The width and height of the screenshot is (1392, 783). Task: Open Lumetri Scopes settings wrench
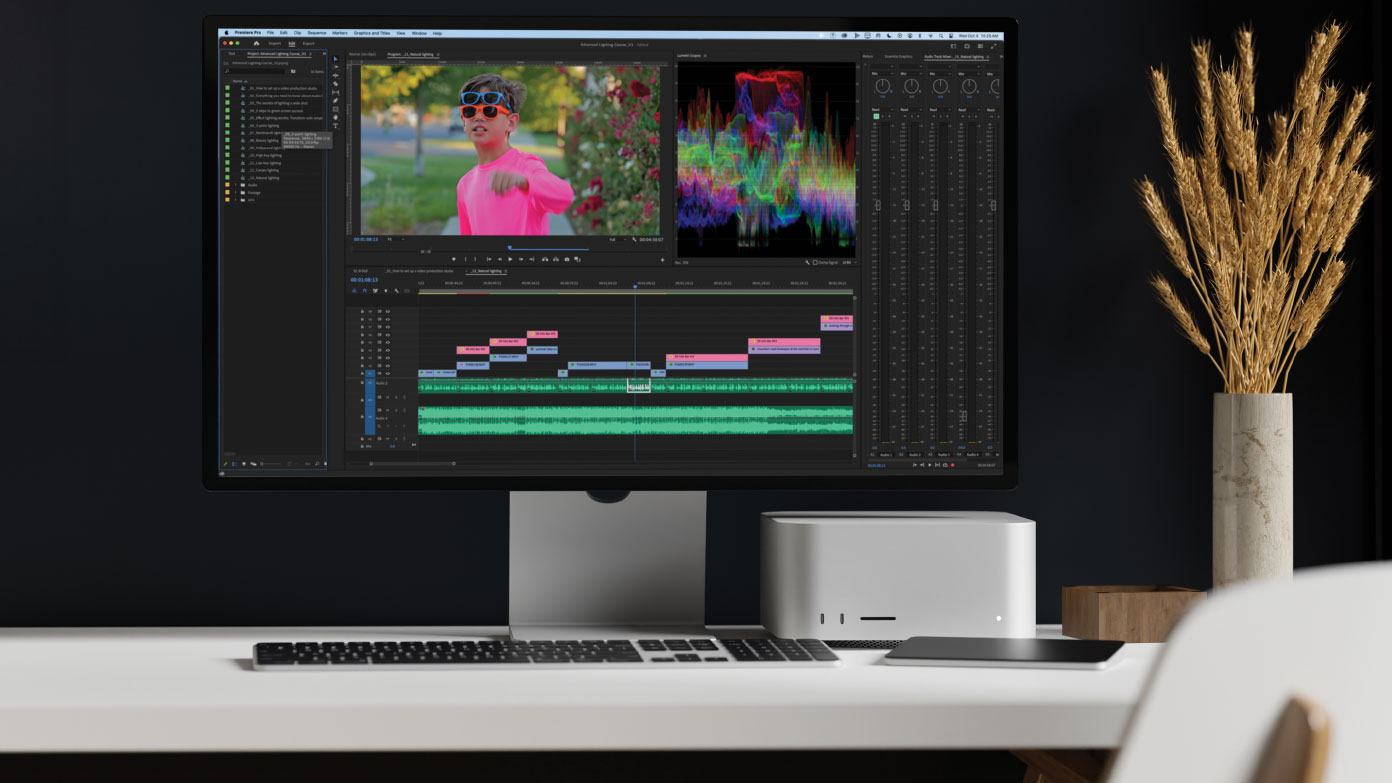807,263
